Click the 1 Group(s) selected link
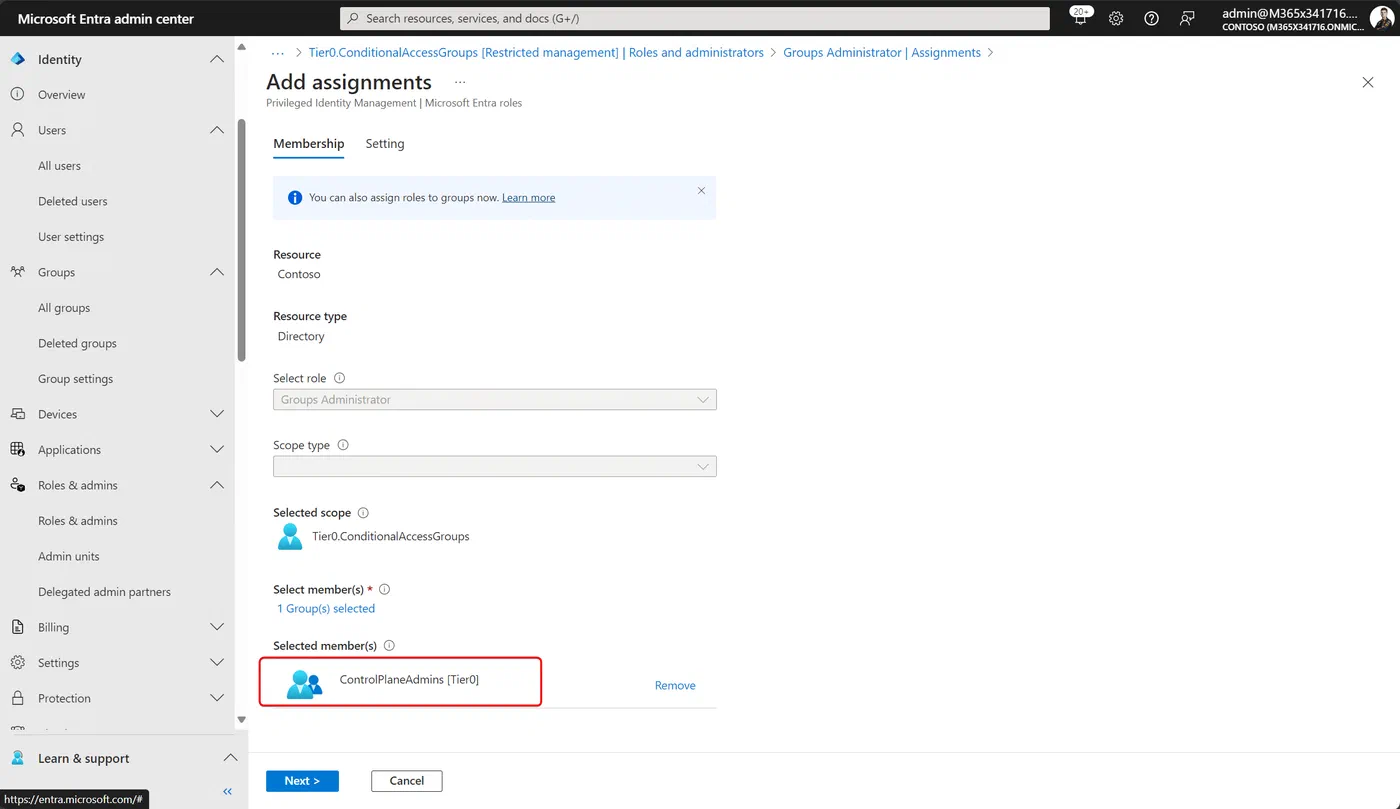1400x809 pixels. tap(326, 608)
